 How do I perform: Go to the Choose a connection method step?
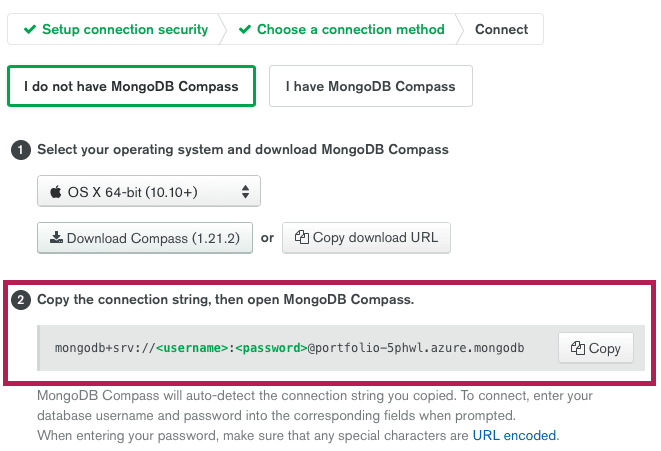click(341, 29)
